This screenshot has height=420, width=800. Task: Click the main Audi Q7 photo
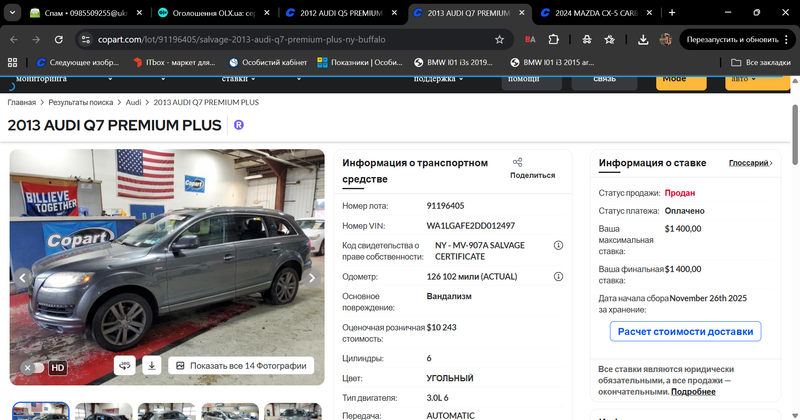(x=167, y=267)
